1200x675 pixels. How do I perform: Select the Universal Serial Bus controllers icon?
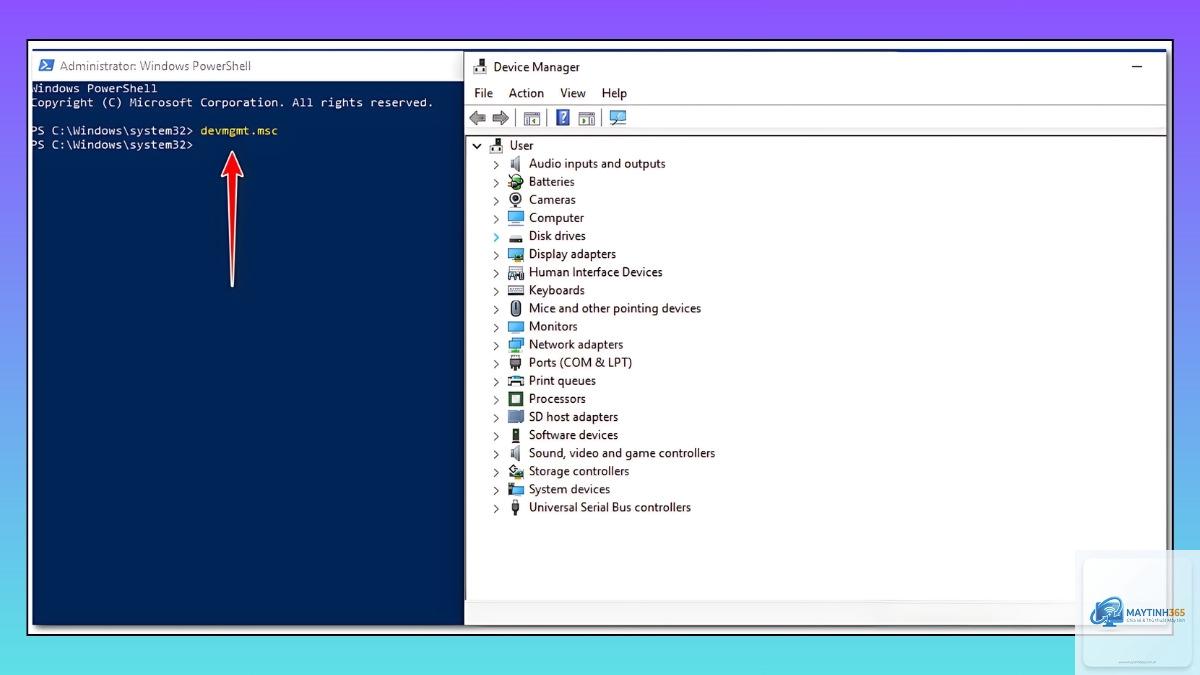pyautogui.click(x=516, y=508)
